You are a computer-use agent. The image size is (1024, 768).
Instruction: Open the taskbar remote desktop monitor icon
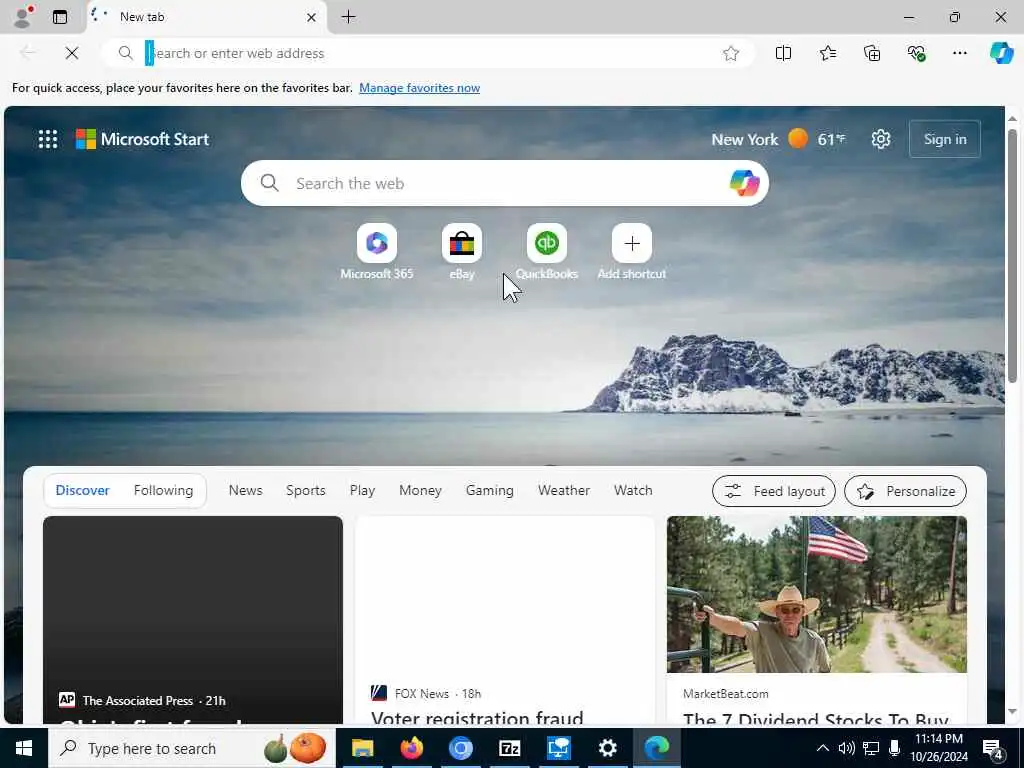[x=558, y=748]
